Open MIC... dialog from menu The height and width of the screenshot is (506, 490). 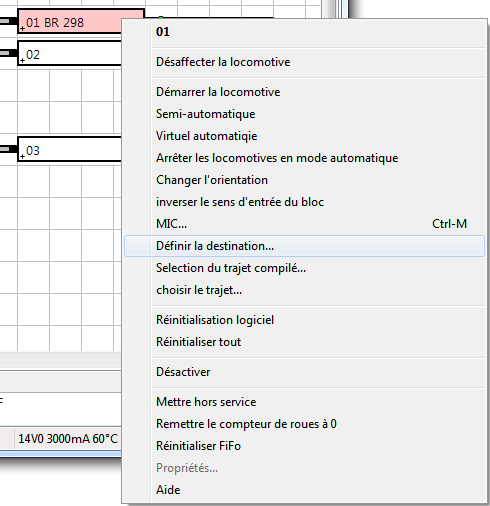[x=304, y=224]
